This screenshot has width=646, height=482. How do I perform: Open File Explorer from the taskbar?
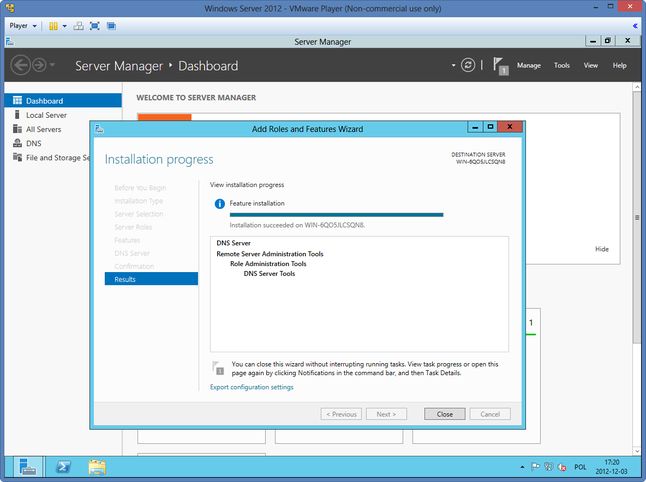tap(97, 467)
